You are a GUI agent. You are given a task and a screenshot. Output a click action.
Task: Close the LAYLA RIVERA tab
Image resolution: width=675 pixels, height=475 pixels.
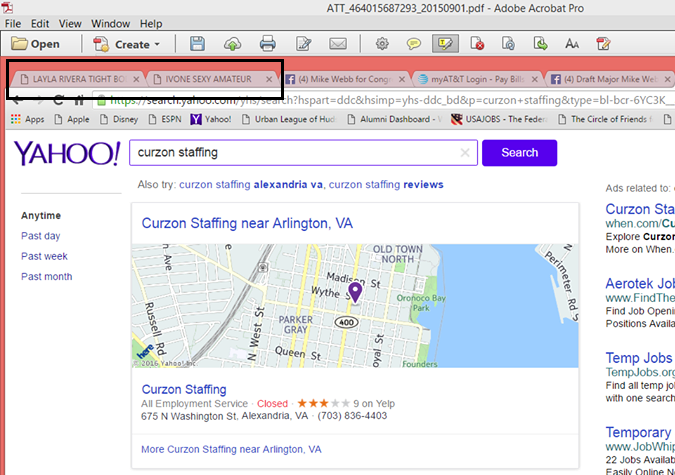pos(136,79)
